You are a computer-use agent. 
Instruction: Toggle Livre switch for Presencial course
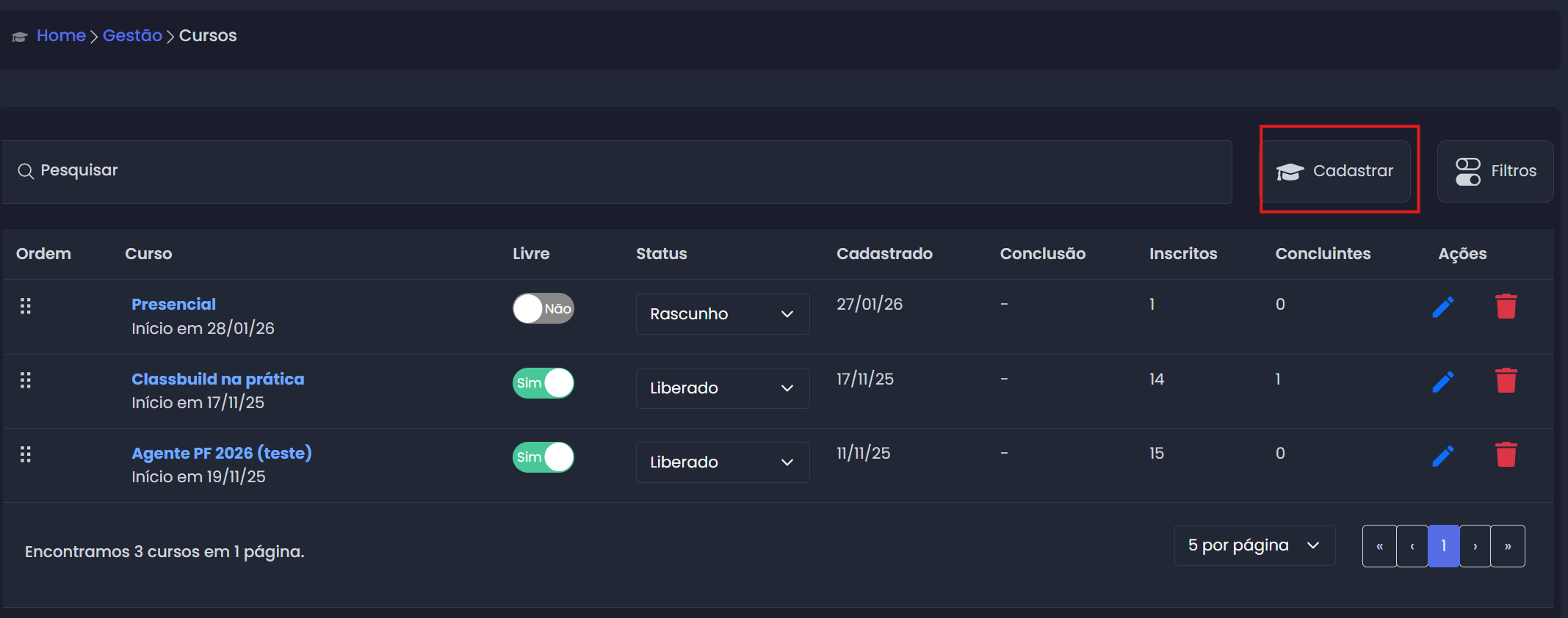point(543,309)
